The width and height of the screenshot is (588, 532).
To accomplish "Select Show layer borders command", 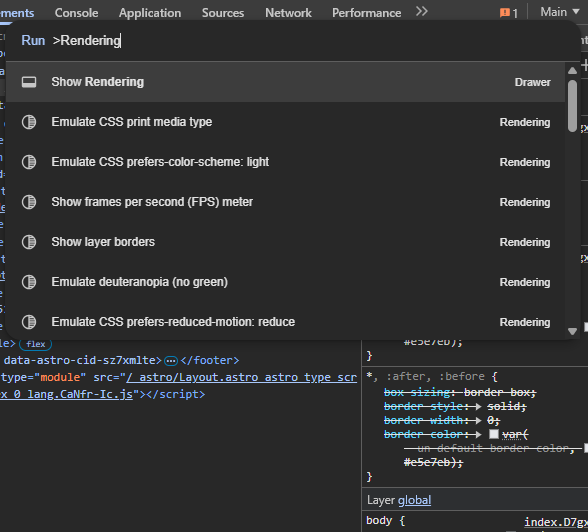I will [x=286, y=242].
